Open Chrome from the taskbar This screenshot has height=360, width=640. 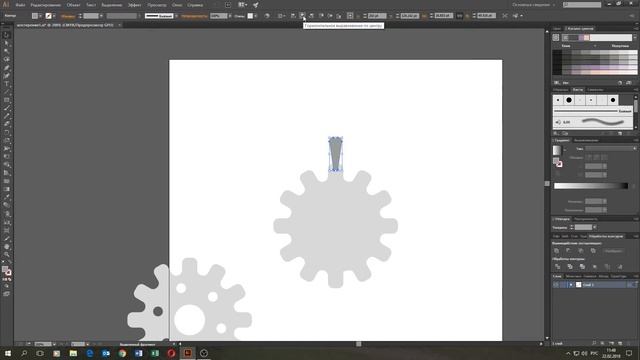tap(122, 353)
